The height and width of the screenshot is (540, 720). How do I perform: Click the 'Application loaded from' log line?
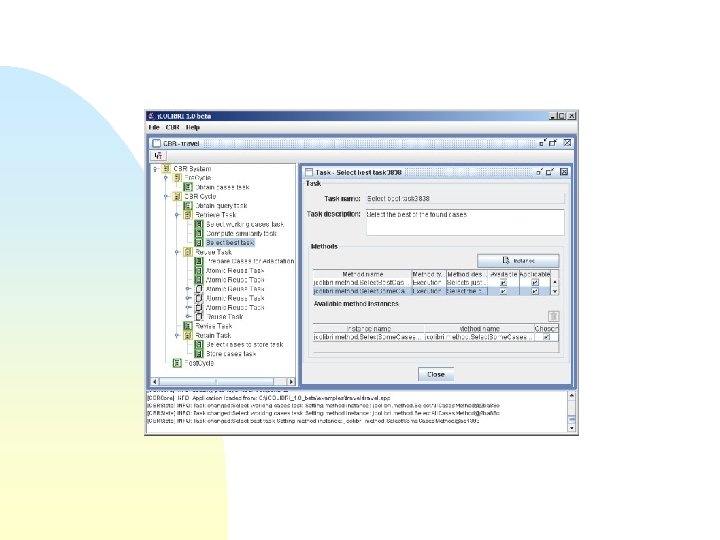pyautogui.click(x=269, y=398)
